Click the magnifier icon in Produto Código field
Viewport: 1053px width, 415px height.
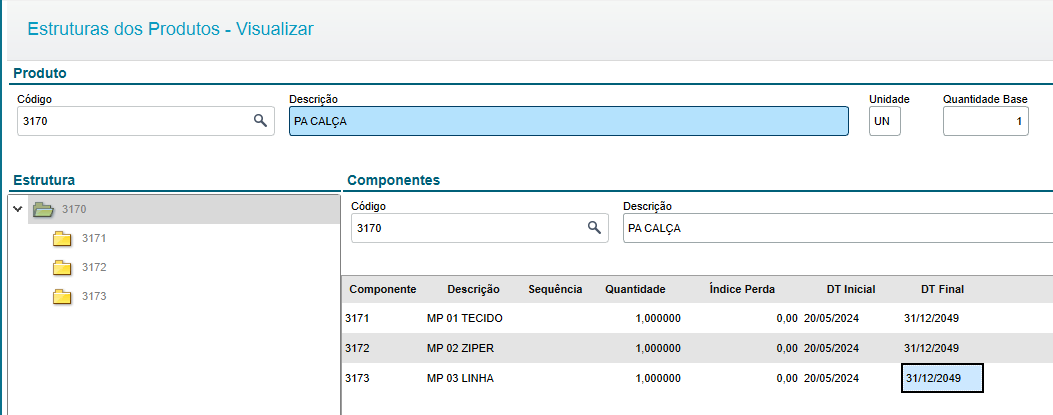click(260, 121)
